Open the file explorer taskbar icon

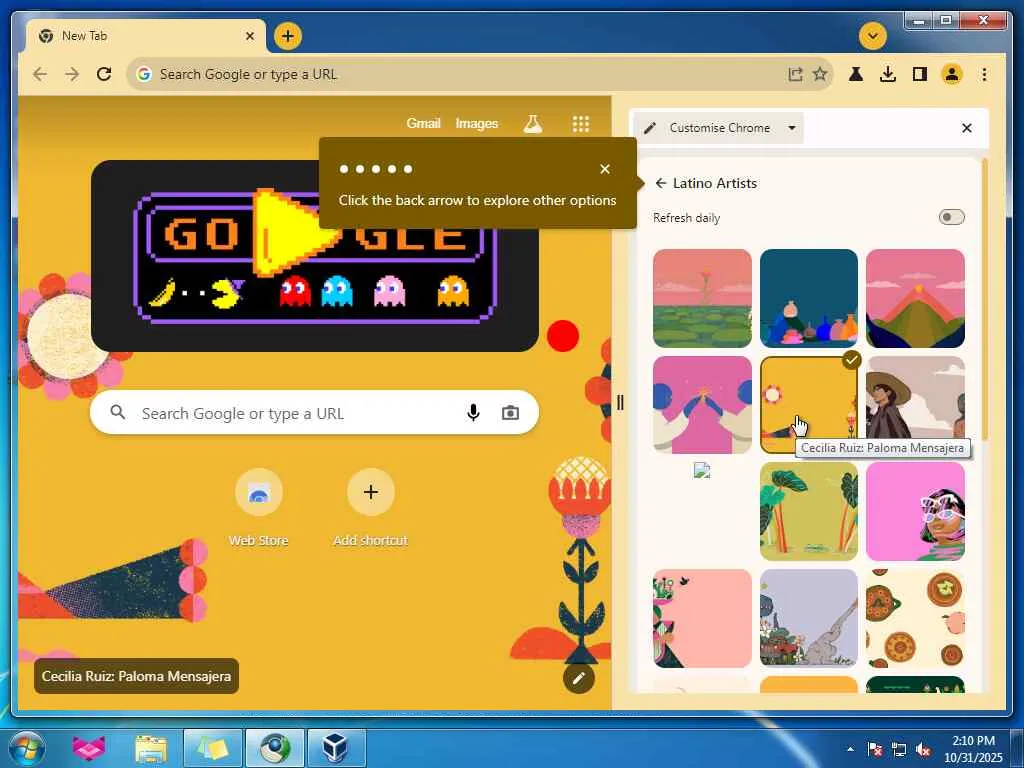tap(151, 748)
